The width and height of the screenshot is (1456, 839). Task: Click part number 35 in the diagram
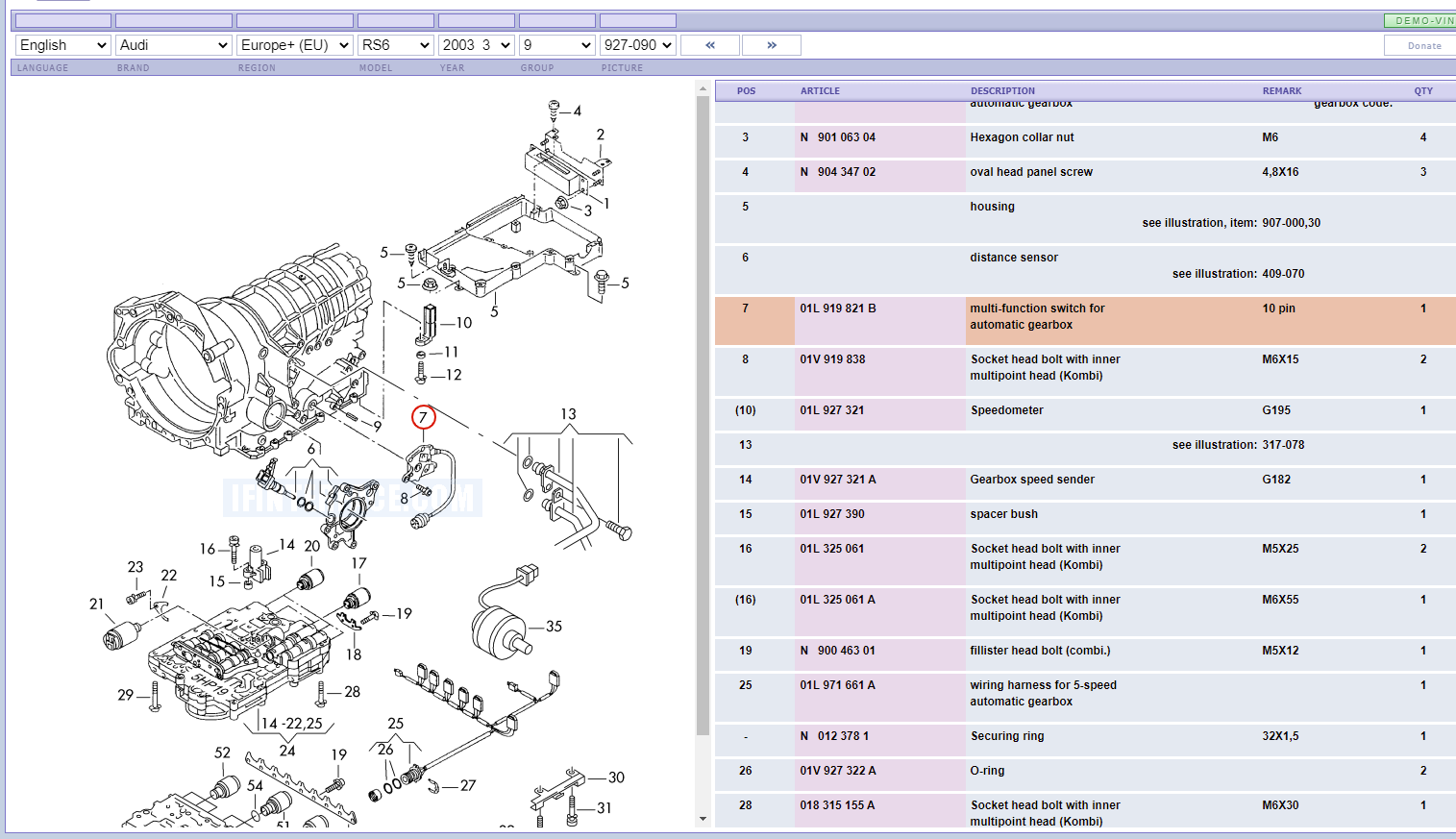(554, 627)
